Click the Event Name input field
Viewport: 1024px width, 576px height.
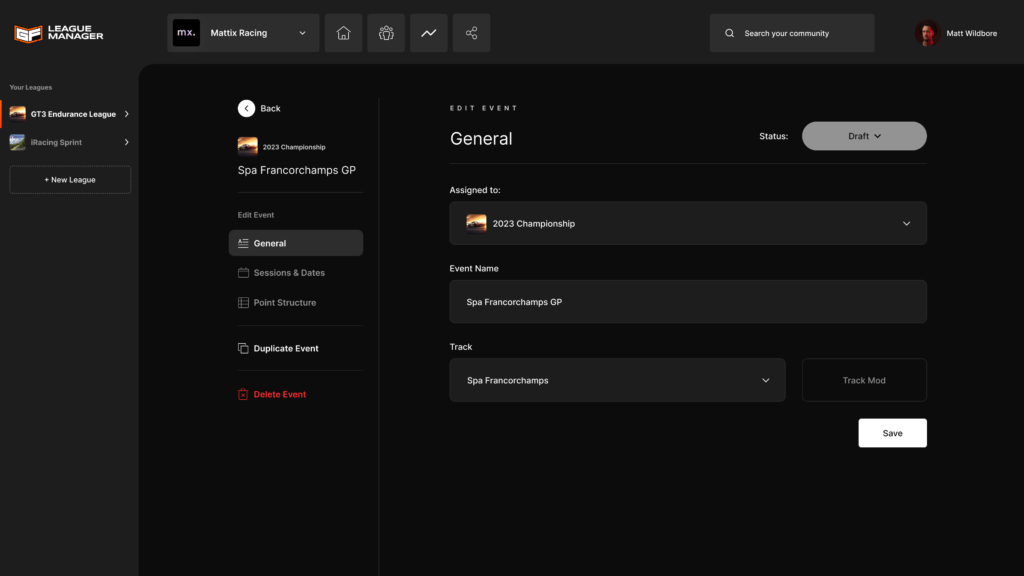[688, 302]
